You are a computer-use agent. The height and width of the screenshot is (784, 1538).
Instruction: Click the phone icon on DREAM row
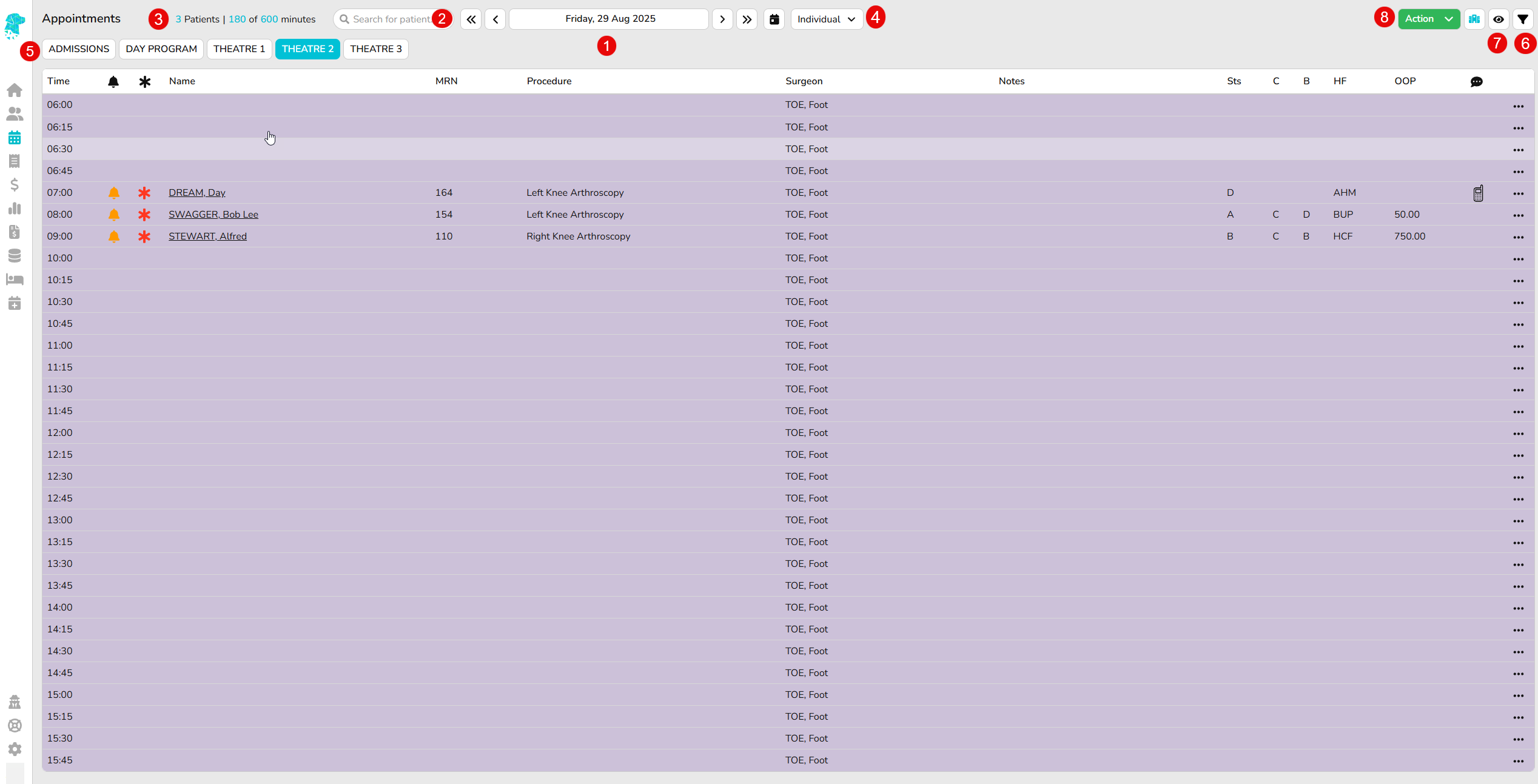(1478, 193)
